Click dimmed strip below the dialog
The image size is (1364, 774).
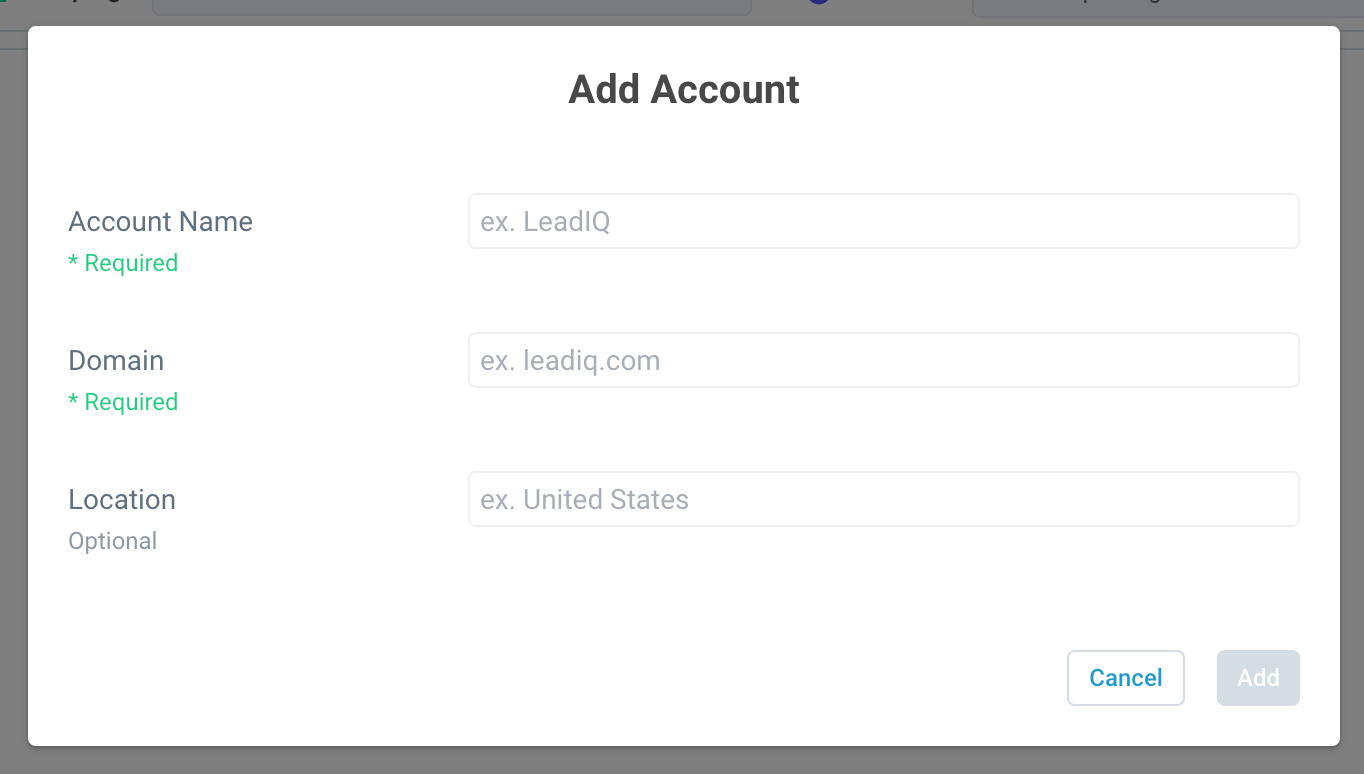tap(682, 761)
